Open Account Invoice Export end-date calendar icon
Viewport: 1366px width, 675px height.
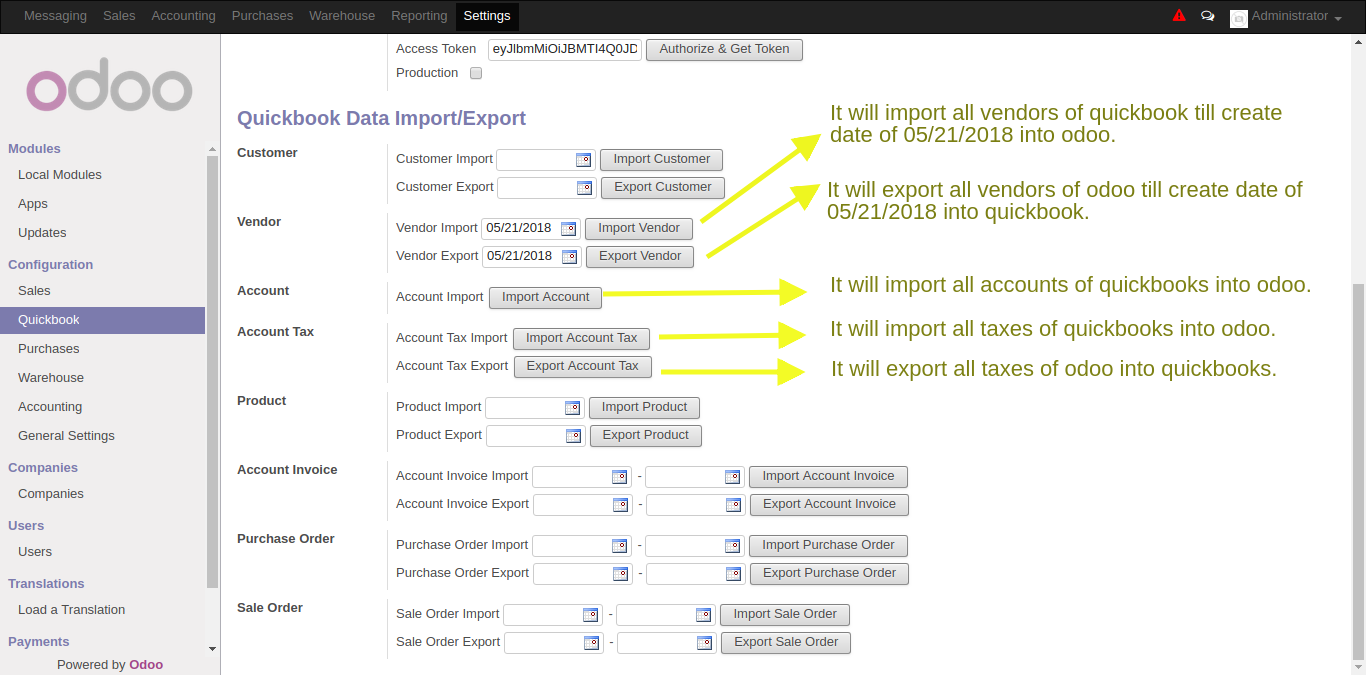733,505
